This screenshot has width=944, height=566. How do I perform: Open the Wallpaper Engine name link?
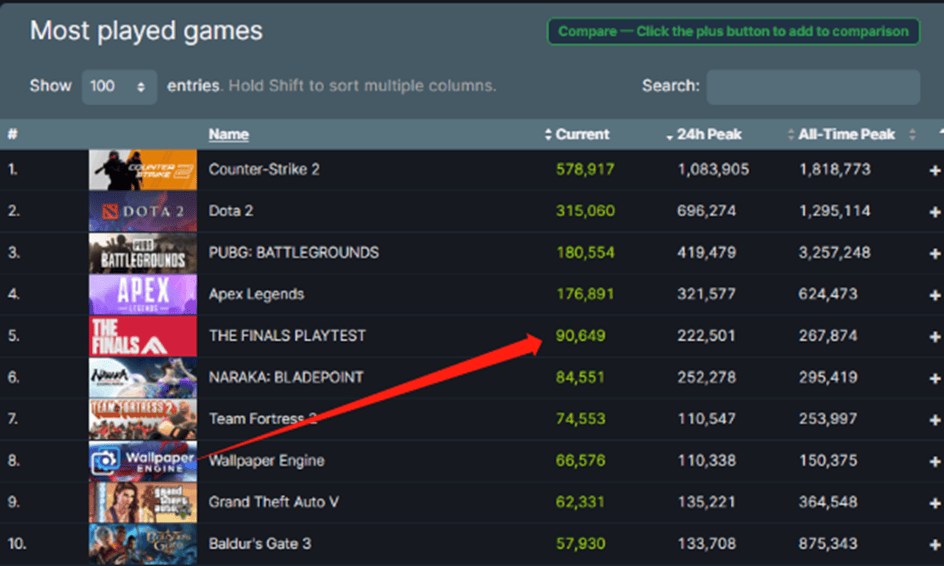[x=266, y=460]
